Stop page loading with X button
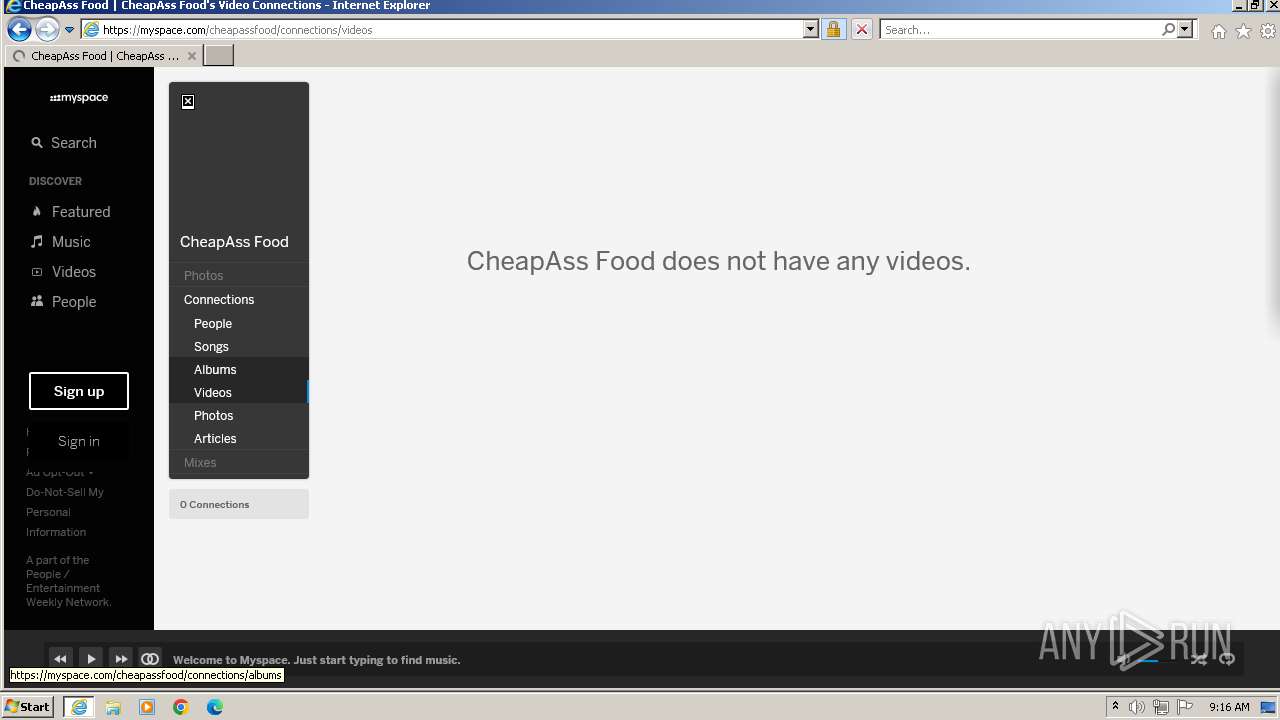 pos(861,29)
